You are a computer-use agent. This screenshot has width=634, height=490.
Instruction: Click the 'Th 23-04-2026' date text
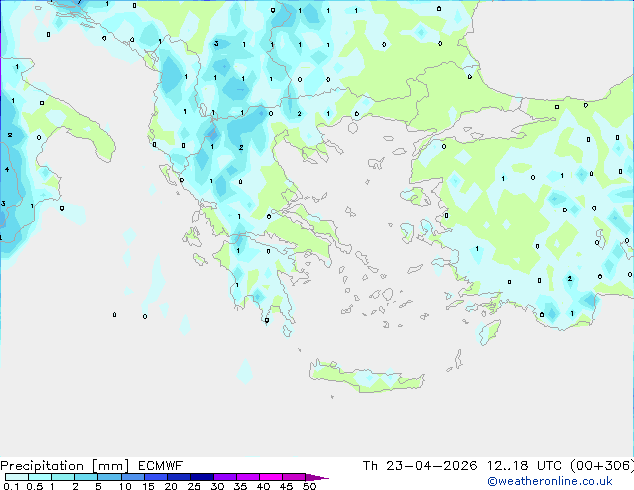[420, 466]
